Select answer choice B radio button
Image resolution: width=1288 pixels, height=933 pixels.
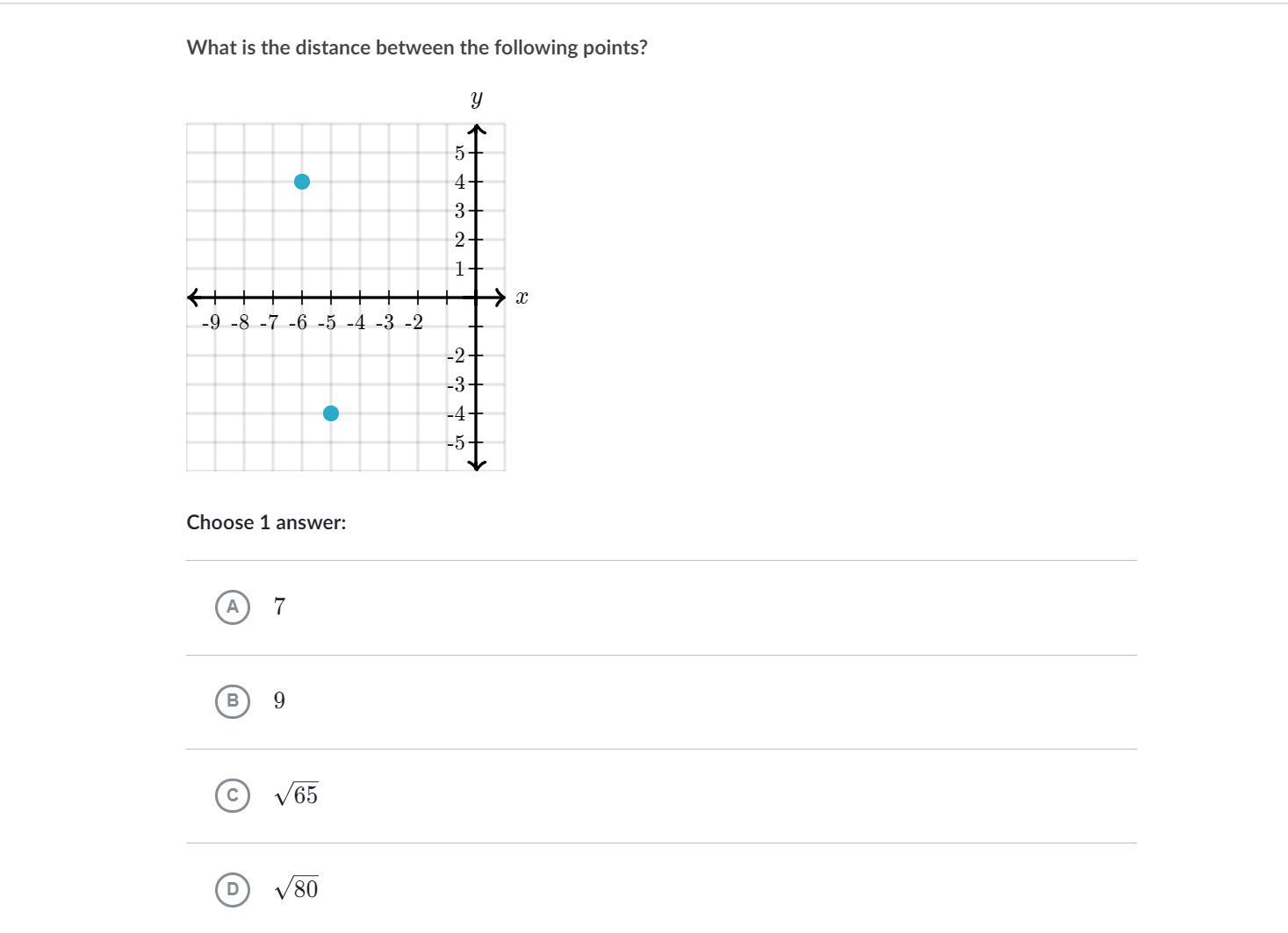pos(232,700)
